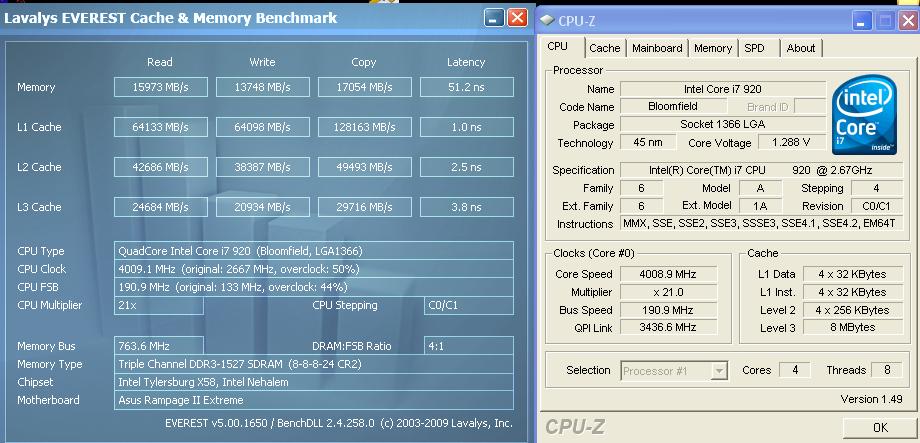Minimize the EVEREST benchmark window

point(494,18)
